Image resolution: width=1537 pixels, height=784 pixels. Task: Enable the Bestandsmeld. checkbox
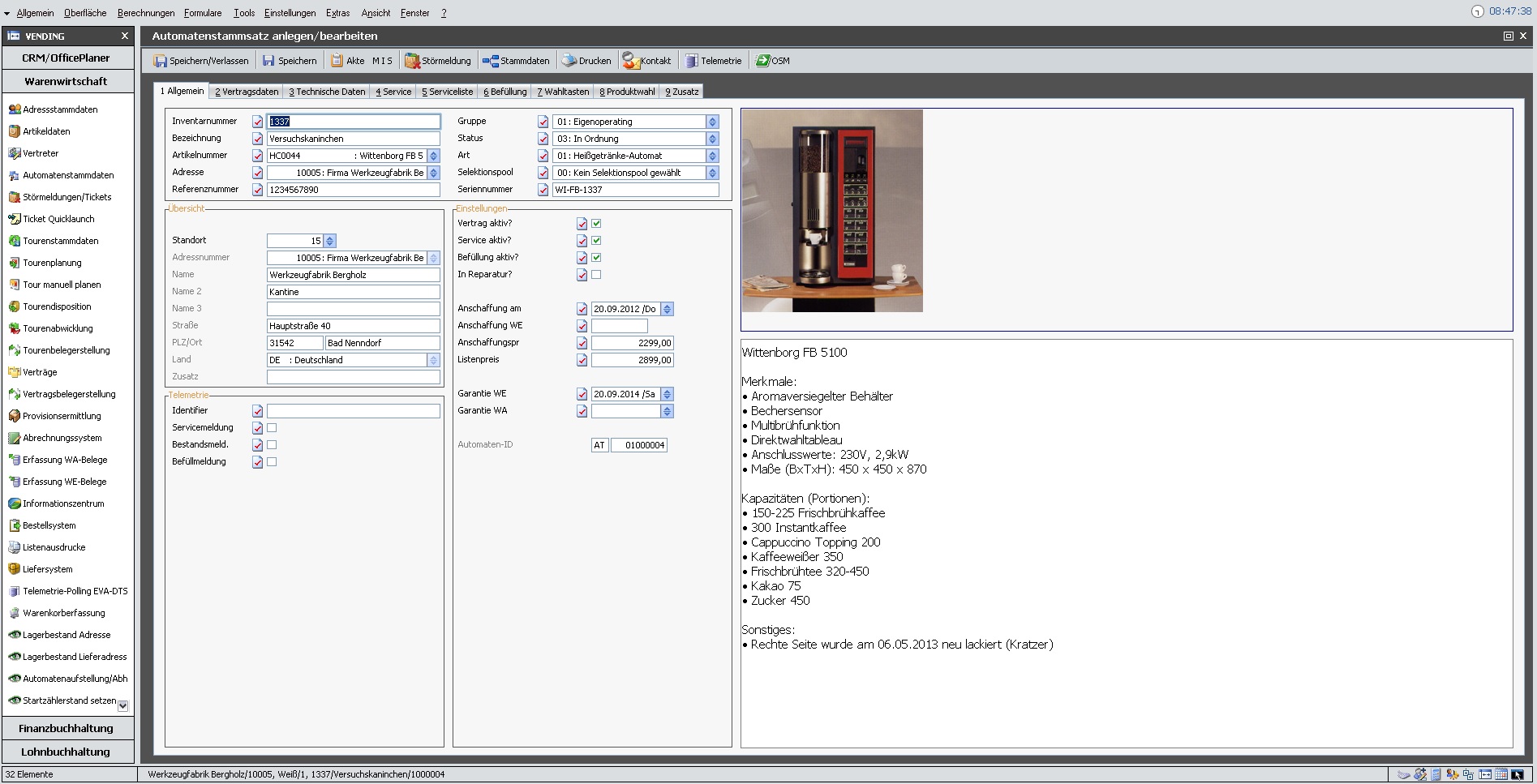click(272, 444)
